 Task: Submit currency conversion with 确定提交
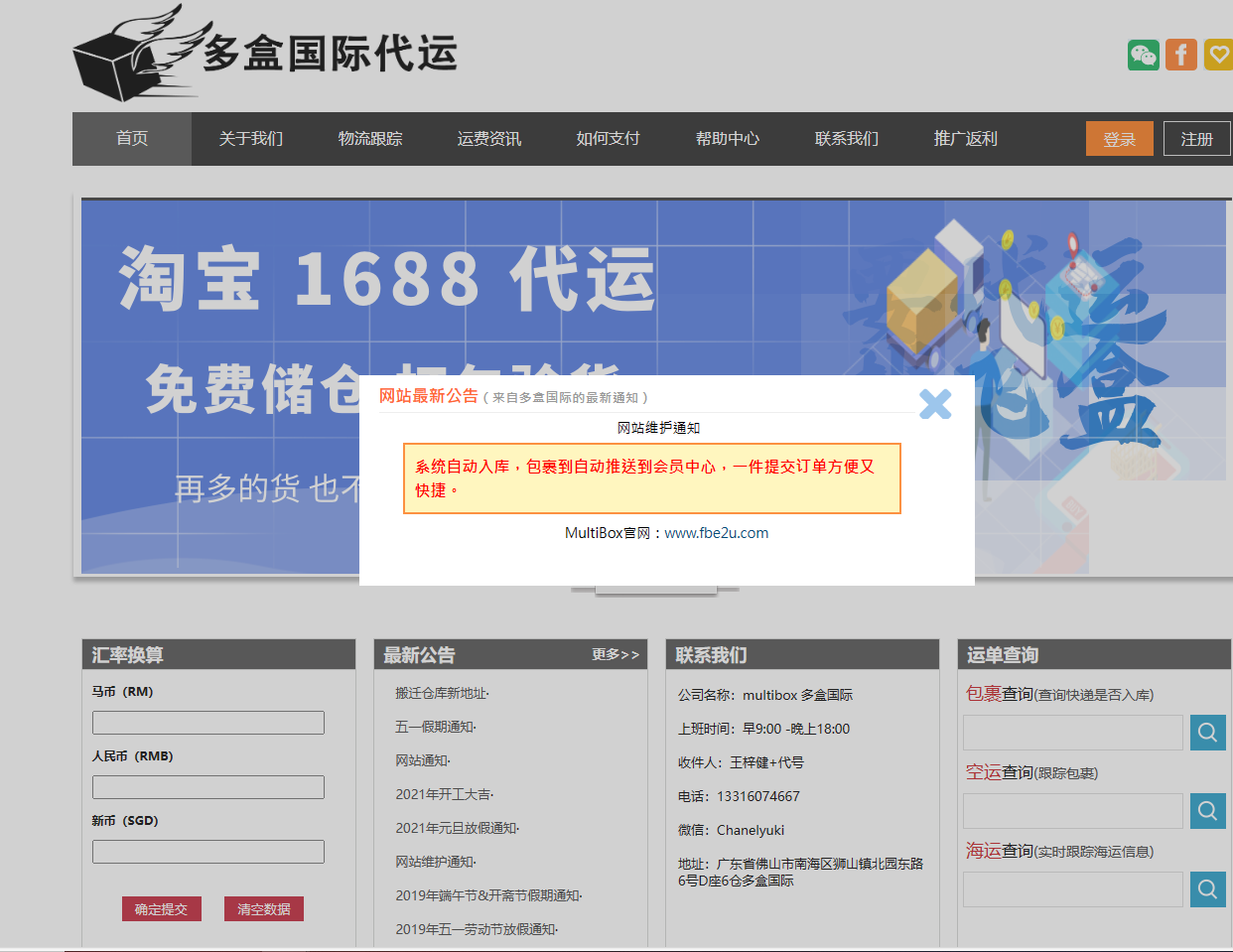click(x=161, y=909)
